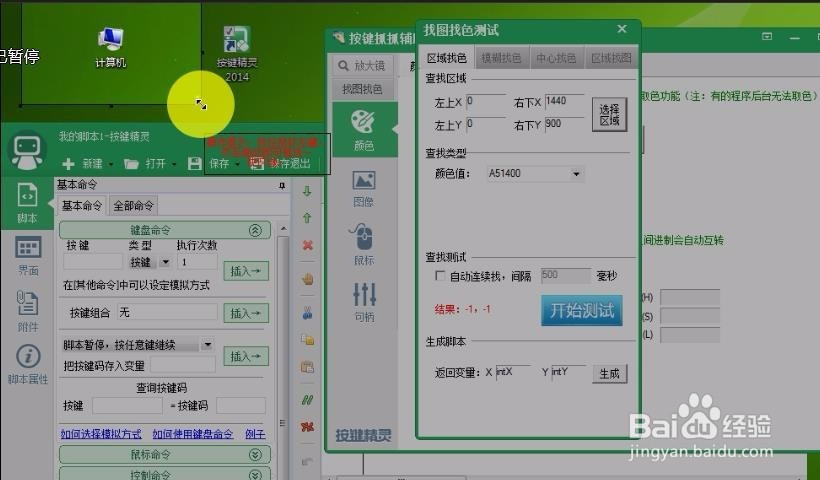Click the 开始测试 button
The width and height of the screenshot is (820, 480).
click(582, 311)
